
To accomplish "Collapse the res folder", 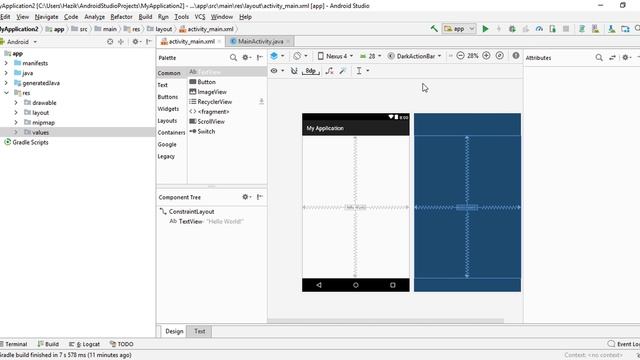I will [6, 93].
